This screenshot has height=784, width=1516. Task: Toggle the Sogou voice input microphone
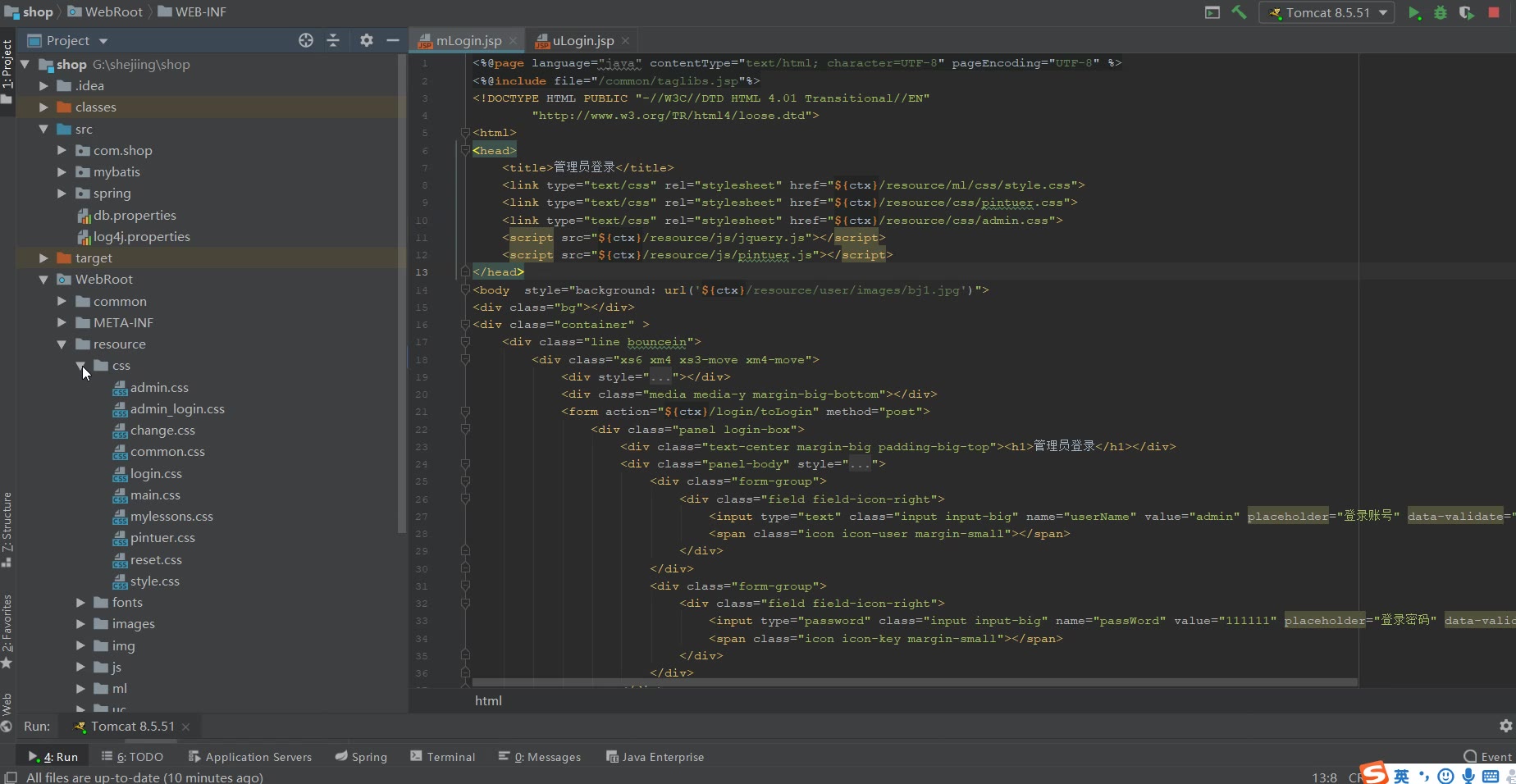tap(1468, 776)
